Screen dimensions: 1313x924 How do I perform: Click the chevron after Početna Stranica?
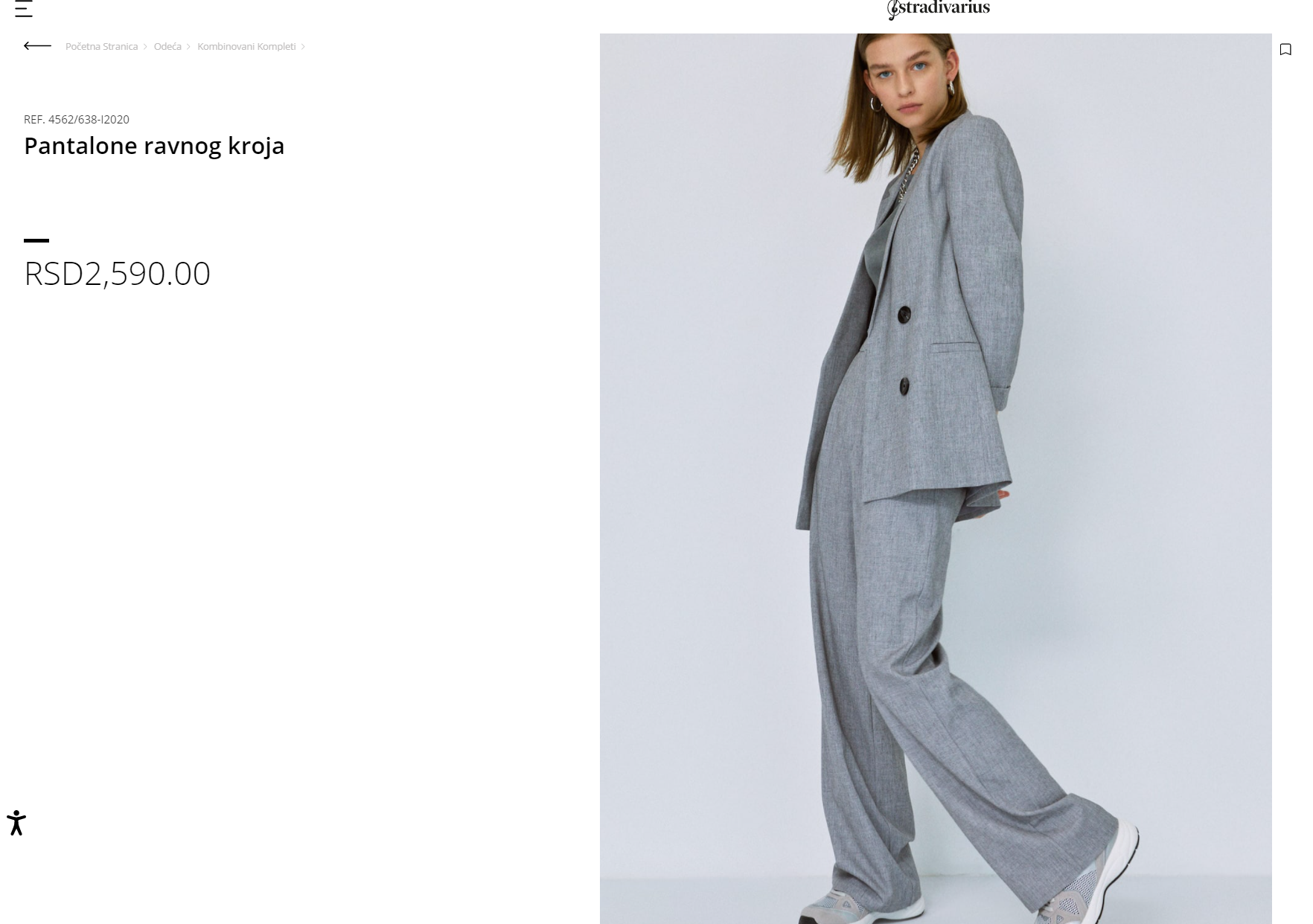click(x=145, y=47)
